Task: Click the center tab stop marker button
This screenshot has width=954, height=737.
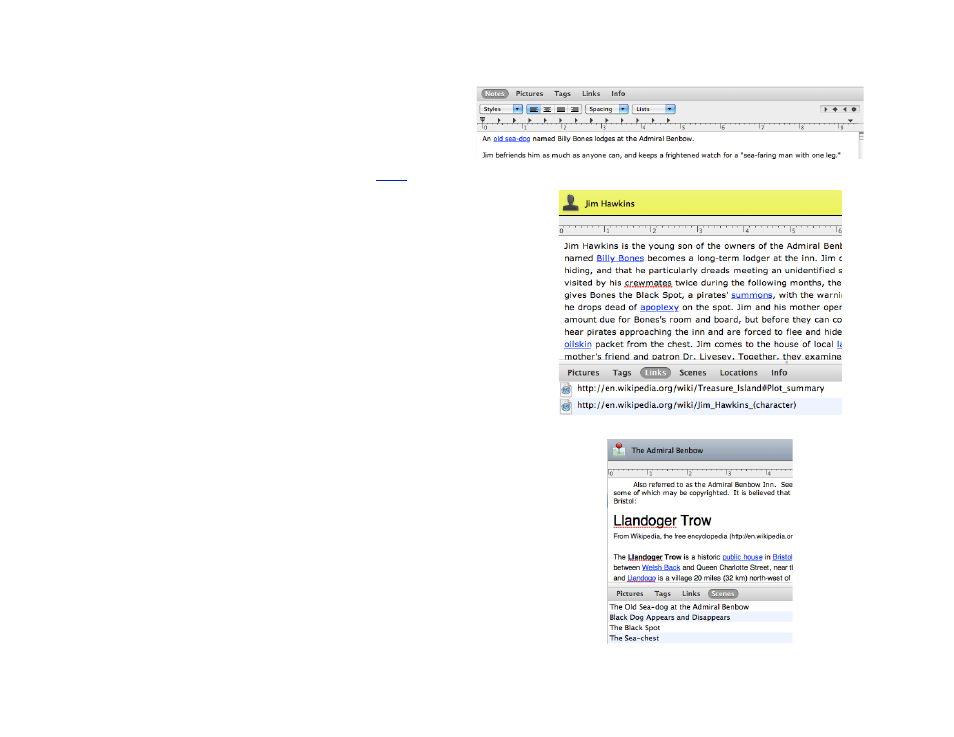Action: point(835,110)
